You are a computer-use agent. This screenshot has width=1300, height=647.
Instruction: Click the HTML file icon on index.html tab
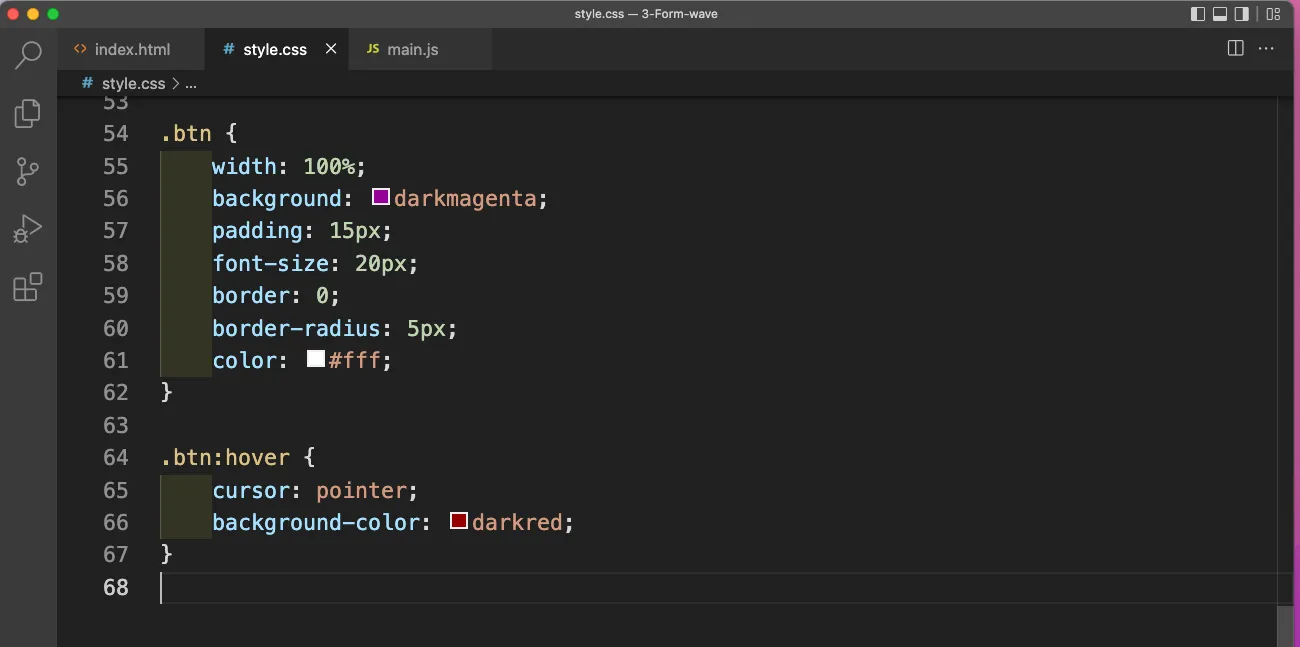pyautogui.click(x=81, y=49)
